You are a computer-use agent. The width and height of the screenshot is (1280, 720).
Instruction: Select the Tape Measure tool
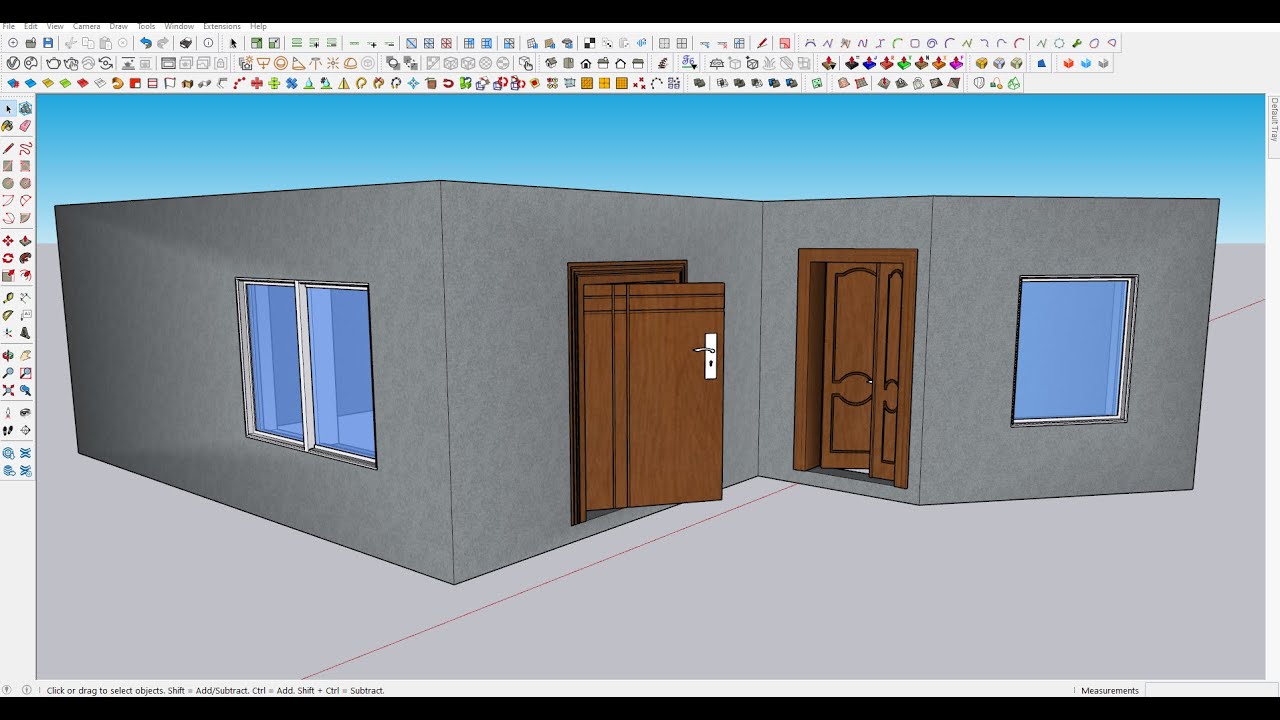click(x=8, y=298)
